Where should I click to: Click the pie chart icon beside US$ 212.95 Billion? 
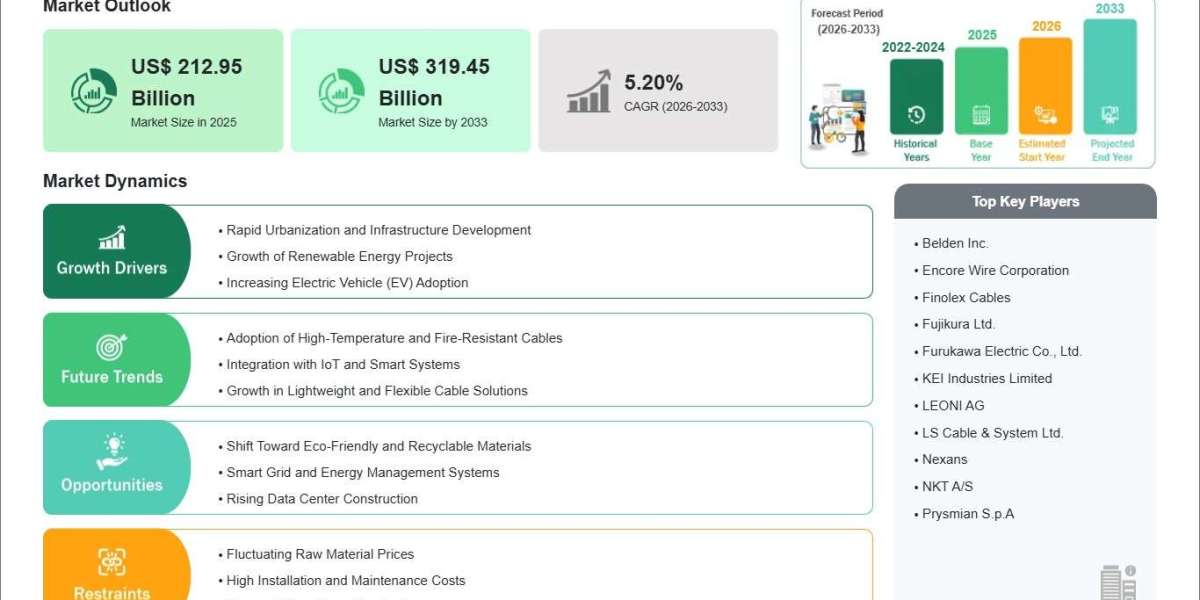click(x=93, y=91)
